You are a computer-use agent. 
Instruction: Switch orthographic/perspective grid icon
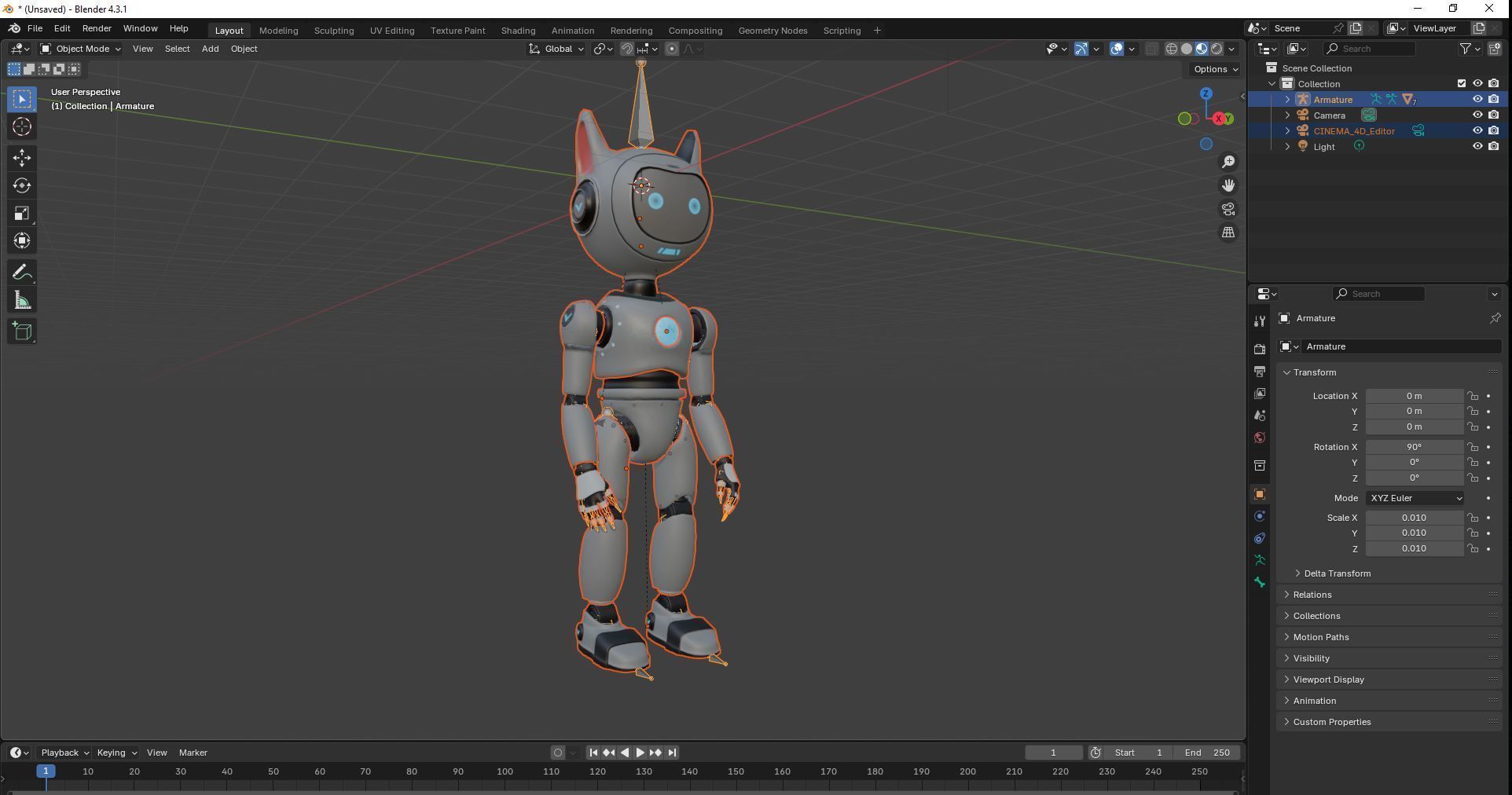coord(1228,233)
